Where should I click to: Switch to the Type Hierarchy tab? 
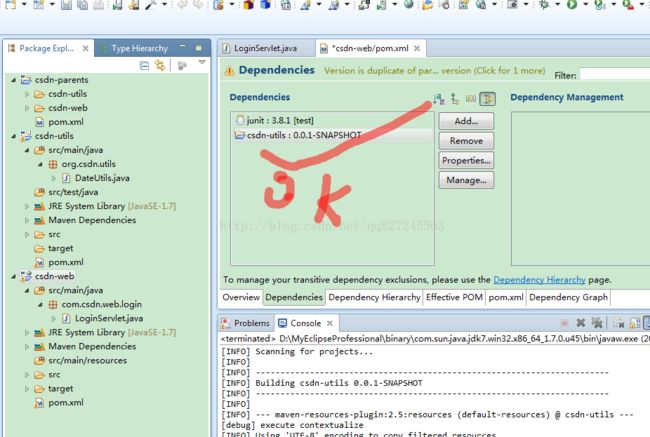pos(134,49)
